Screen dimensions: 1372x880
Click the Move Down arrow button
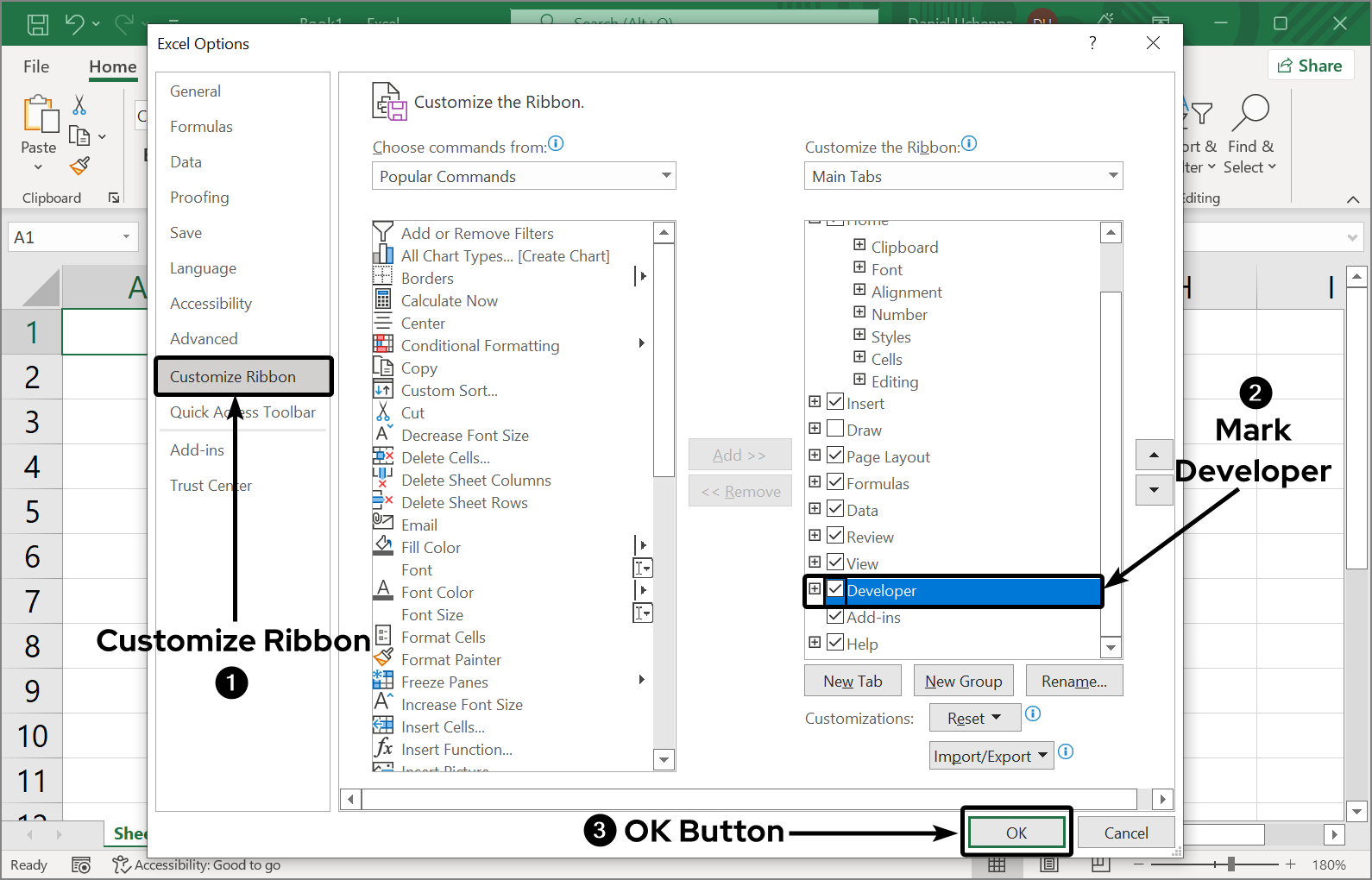point(1154,490)
